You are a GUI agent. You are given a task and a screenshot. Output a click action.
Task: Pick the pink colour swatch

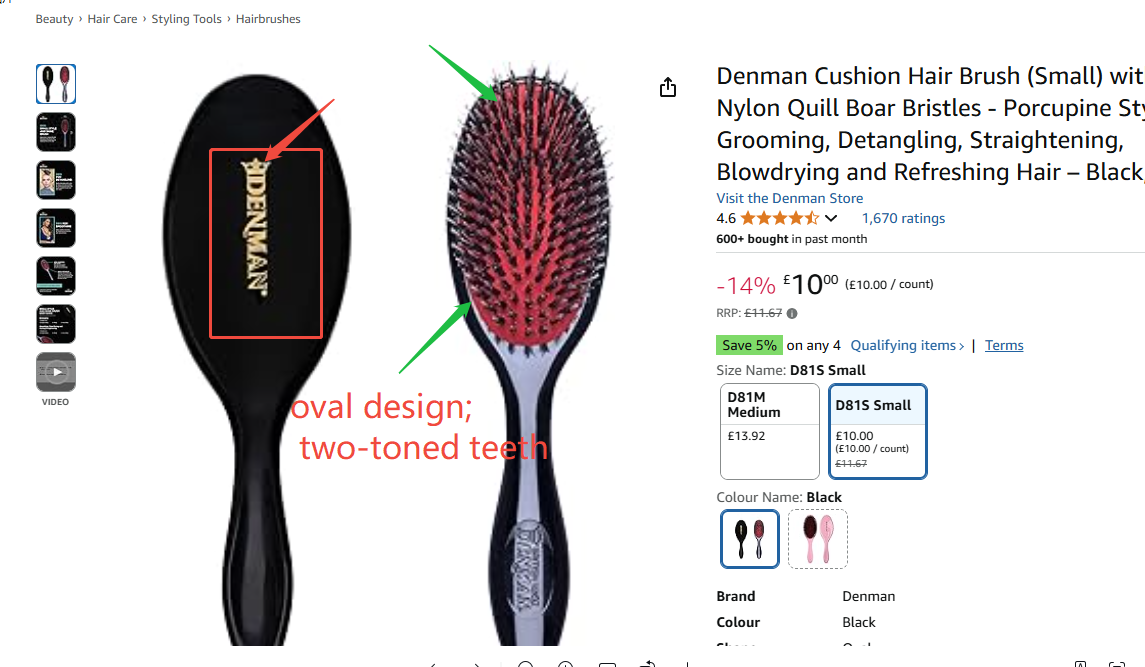(818, 539)
